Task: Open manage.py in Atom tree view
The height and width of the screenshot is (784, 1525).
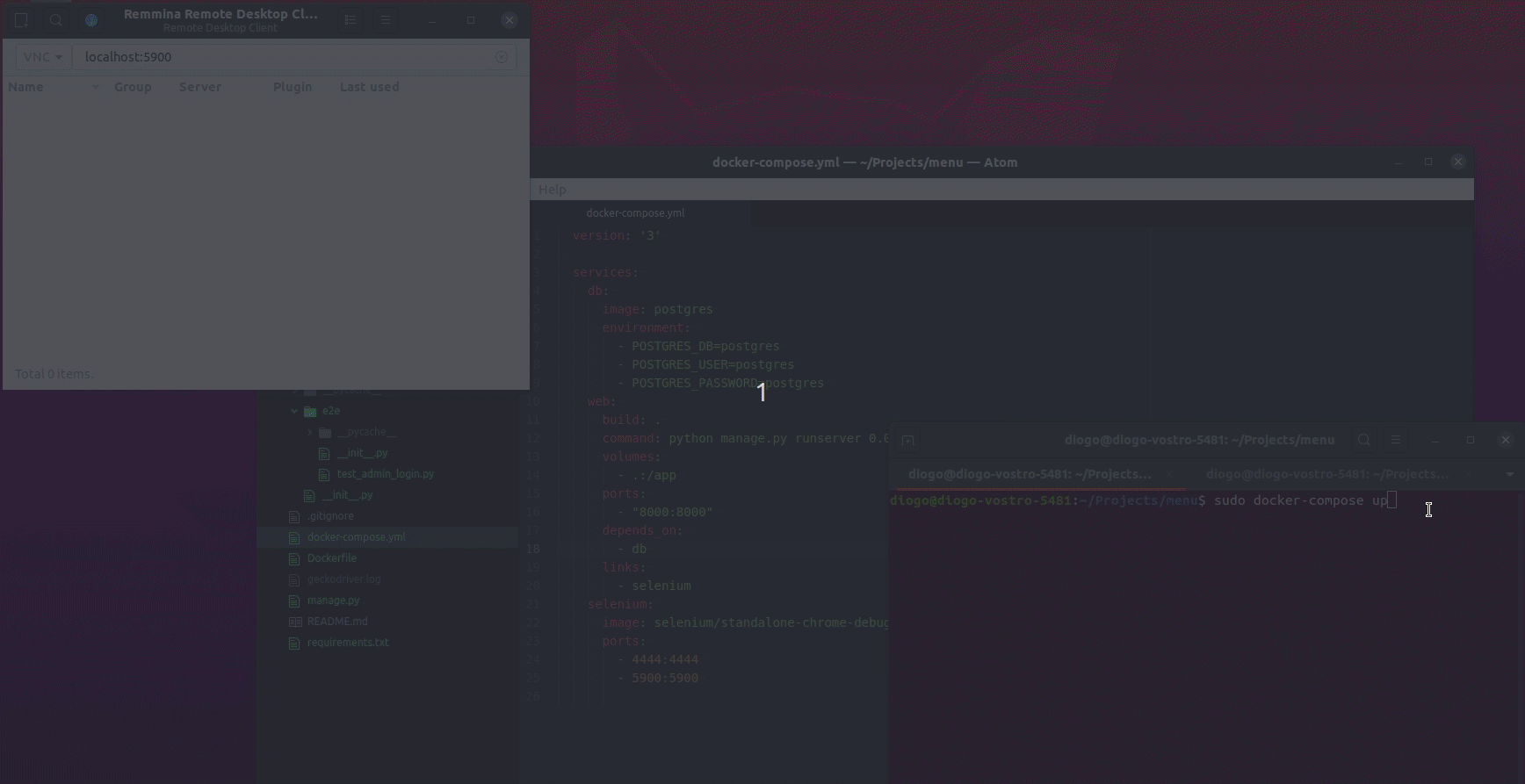Action: click(x=333, y=601)
